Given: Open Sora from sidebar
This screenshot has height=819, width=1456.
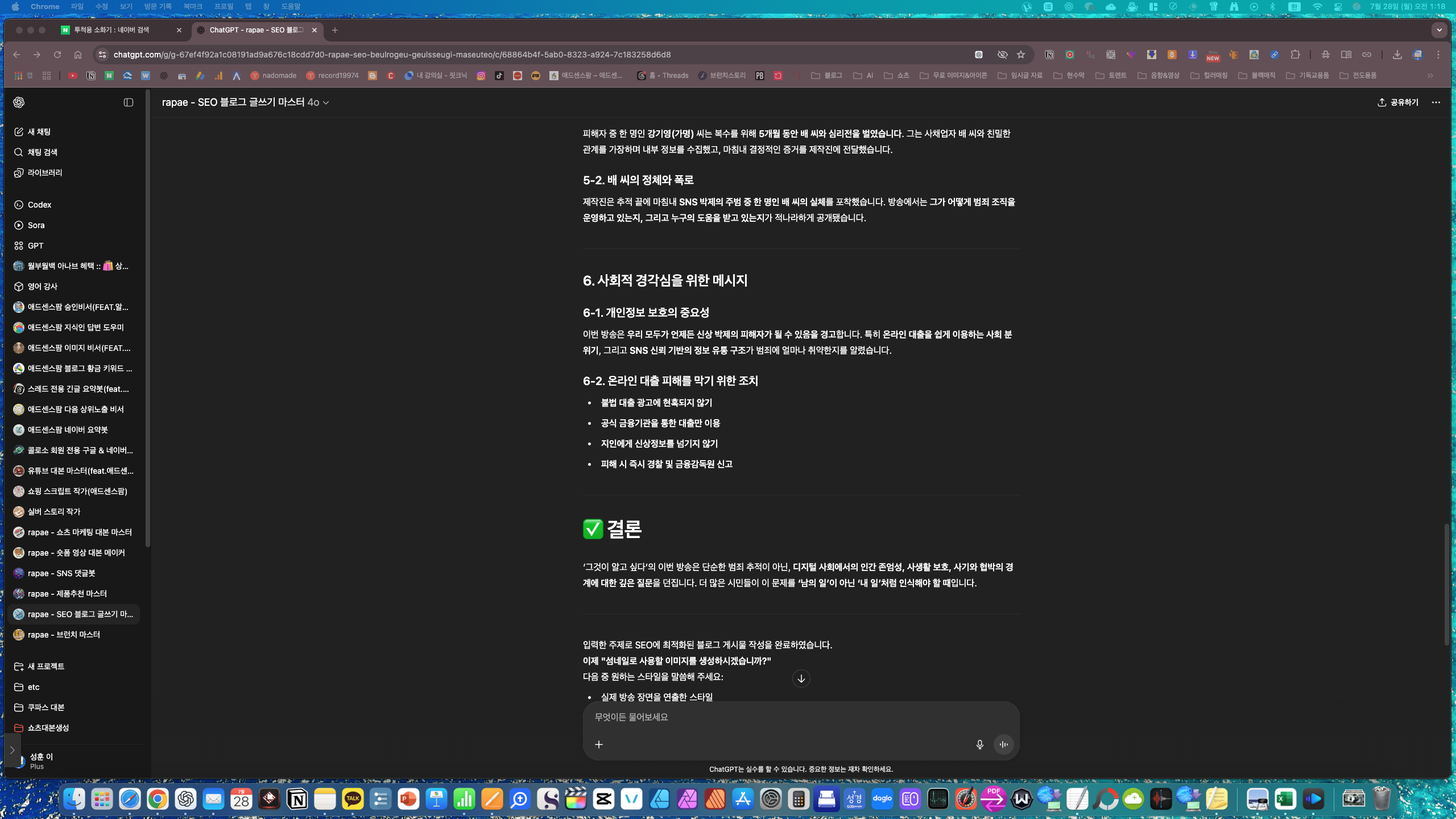Looking at the screenshot, I should click(74, 225).
